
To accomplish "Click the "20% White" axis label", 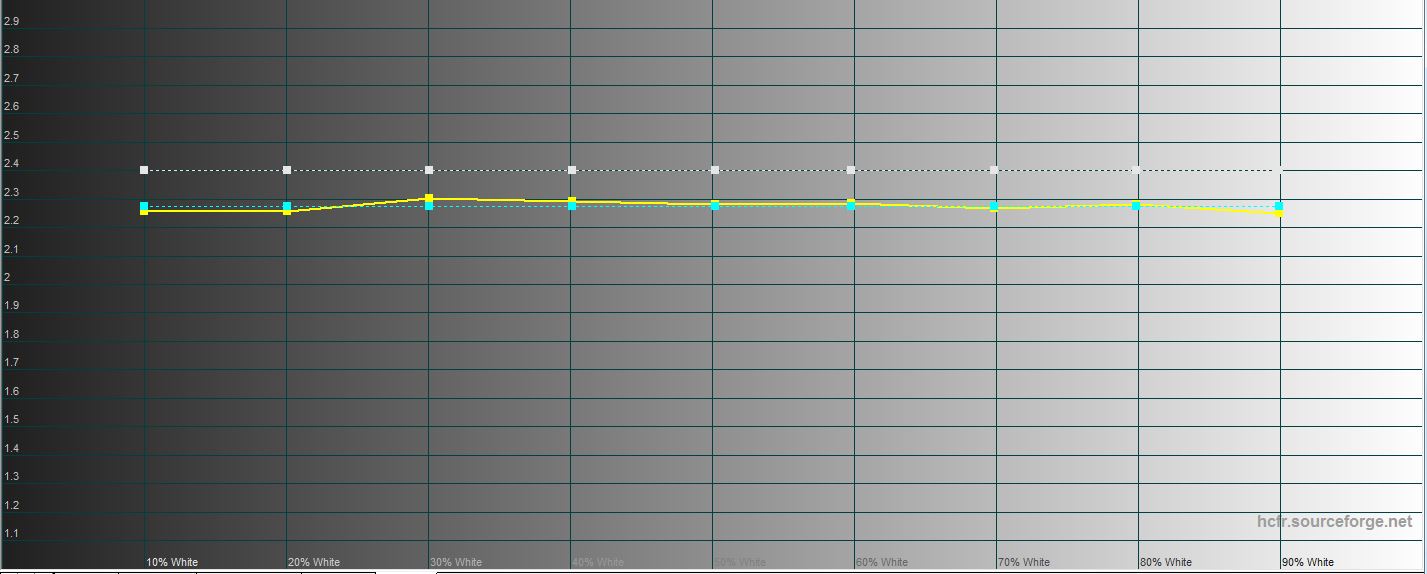I will (314, 562).
